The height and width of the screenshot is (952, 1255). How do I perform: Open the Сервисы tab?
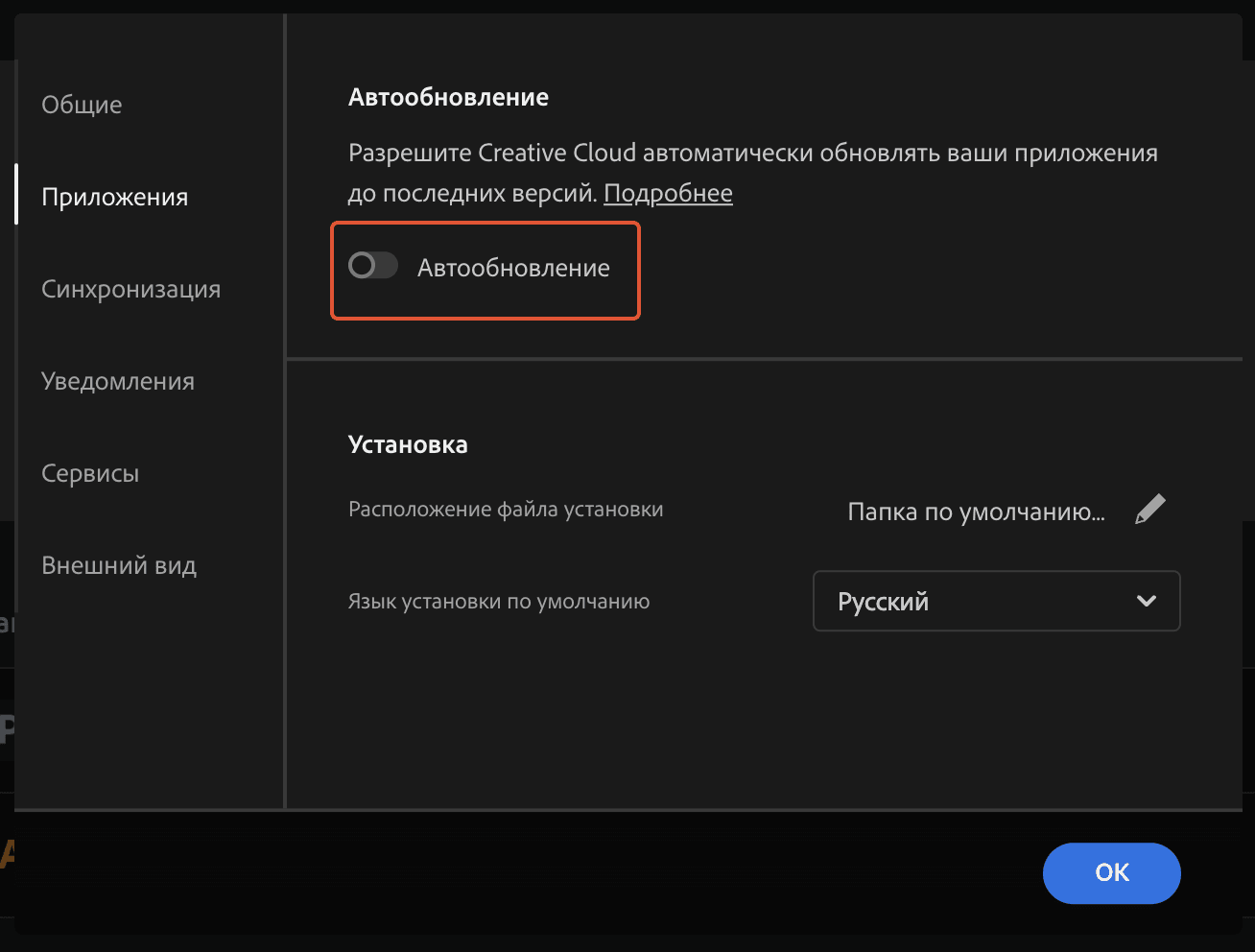(90, 473)
